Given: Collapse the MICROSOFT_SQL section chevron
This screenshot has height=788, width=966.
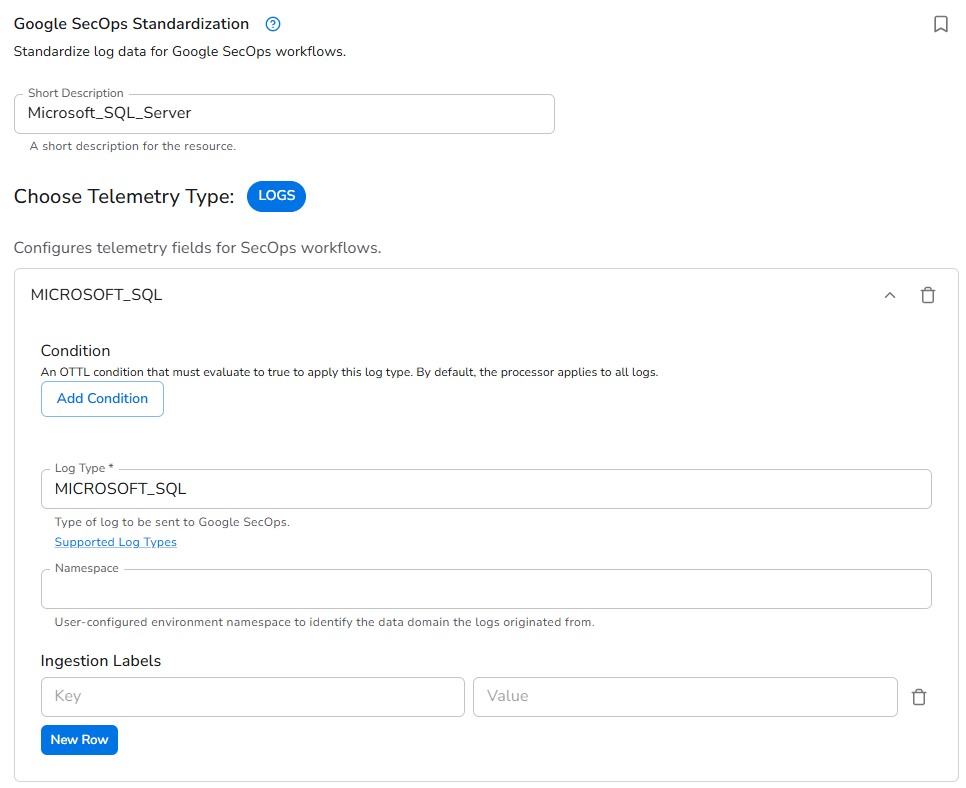Looking at the screenshot, I should 890,295.
